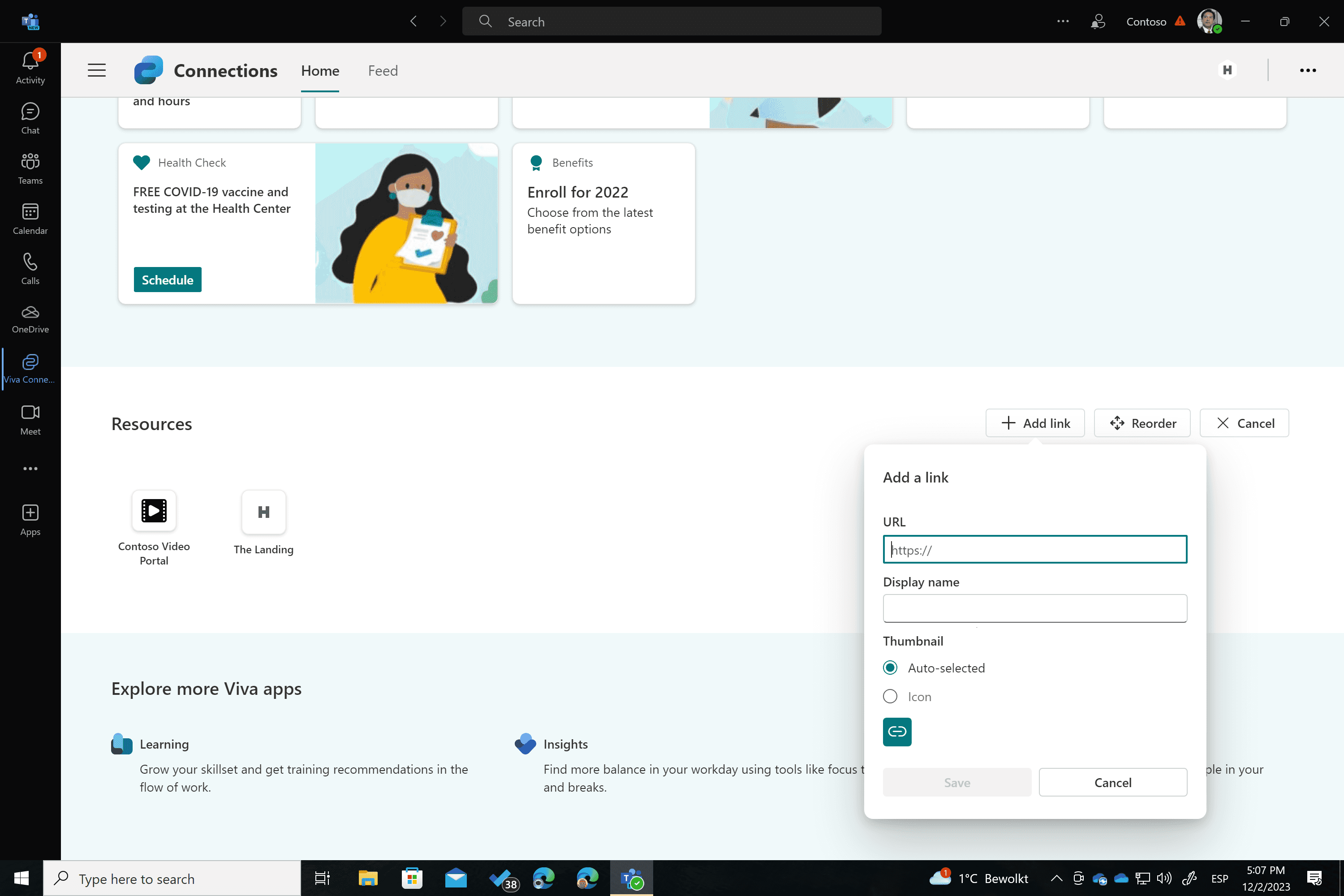The height and width of the screenshot is (896, 1344).
Task: Click the Windows taskbar search box
Action: tap(172, 878)
